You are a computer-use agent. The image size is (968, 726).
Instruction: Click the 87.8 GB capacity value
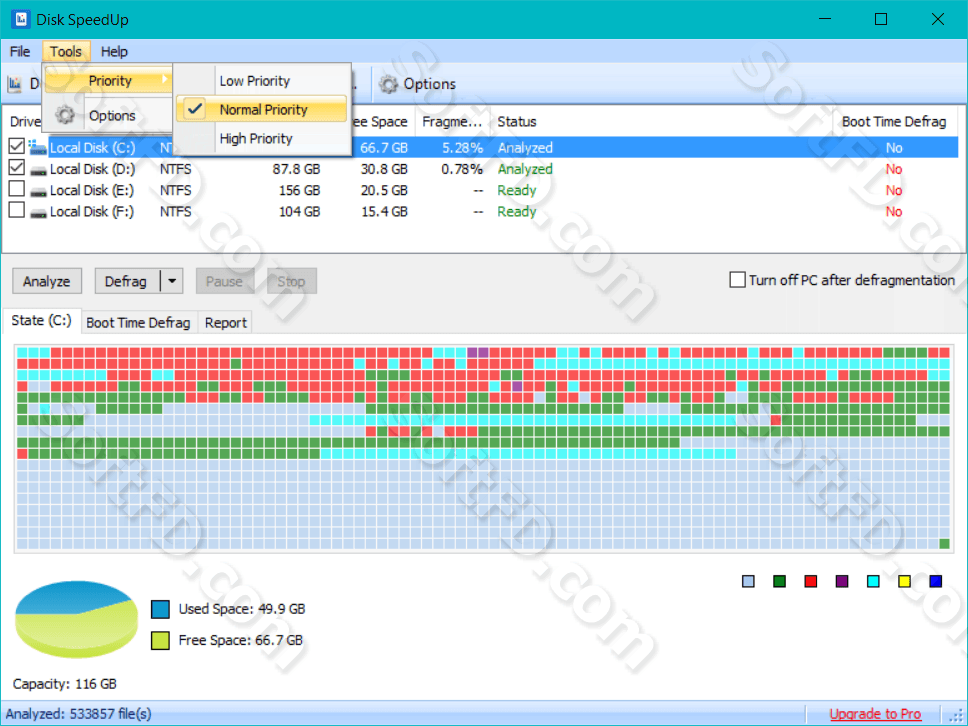pyautogui.click(x=296, y=169)
